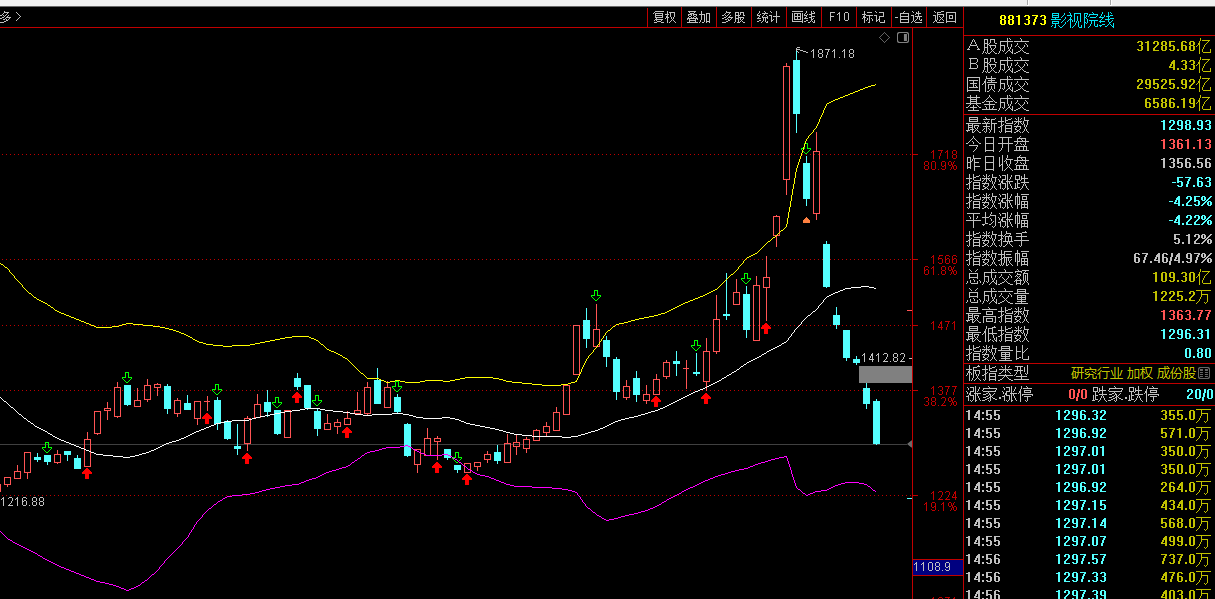Image resolution: width=1215 pixels, height=599 pixels.
Task: Click the 复权 toolbar button
Action: (x=665, y=17)
